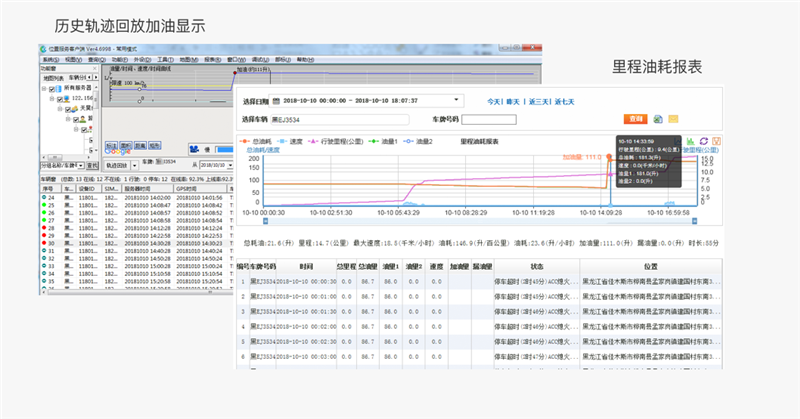Click the orange 查询 button
This screenshot has height=419, width=800.
click(635, 119)
